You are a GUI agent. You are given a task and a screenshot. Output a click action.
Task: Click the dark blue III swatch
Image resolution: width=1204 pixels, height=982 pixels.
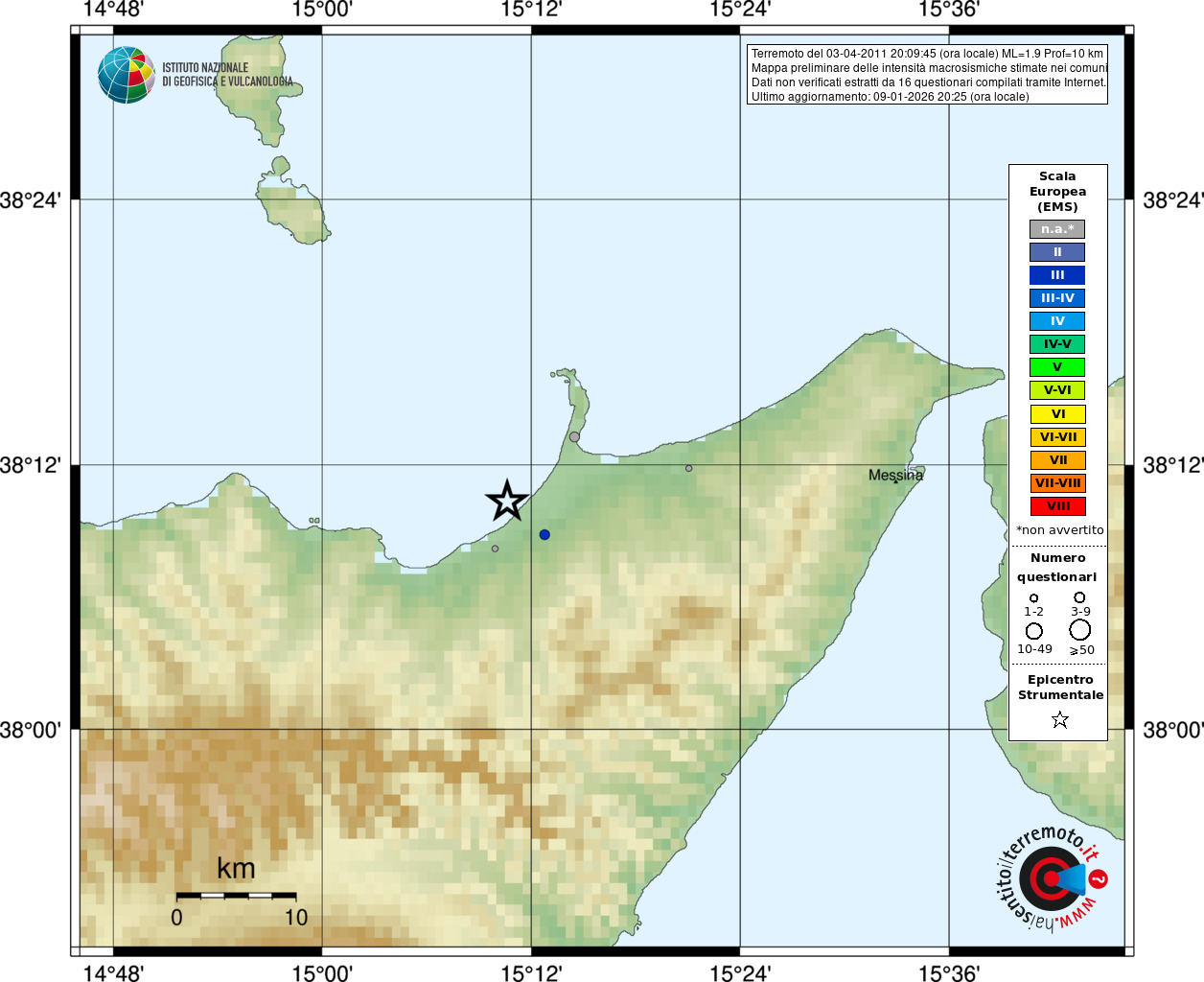pyautogui.click(x=1057, y=275)
